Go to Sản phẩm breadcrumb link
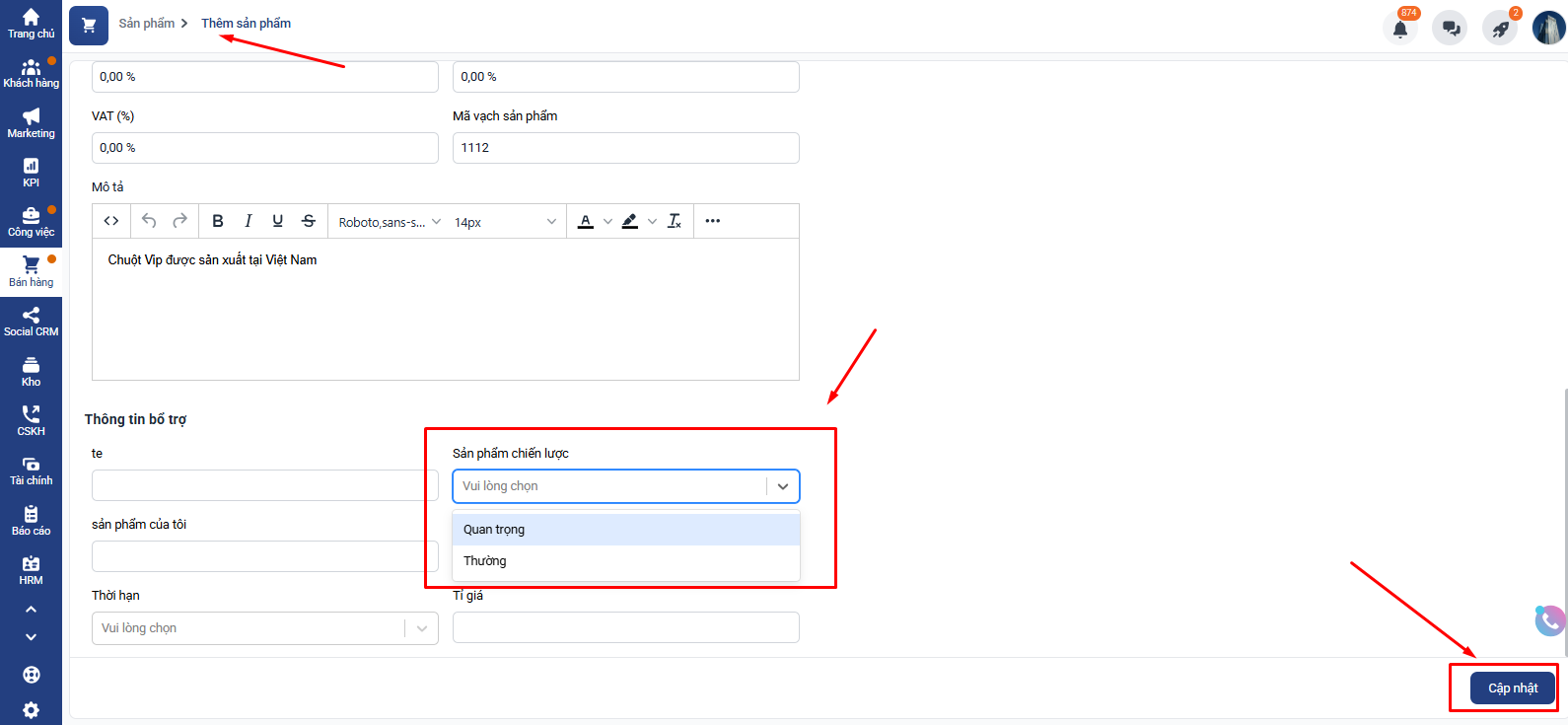This screenshot has width=1568, height=725. click(x=146, y=23)
